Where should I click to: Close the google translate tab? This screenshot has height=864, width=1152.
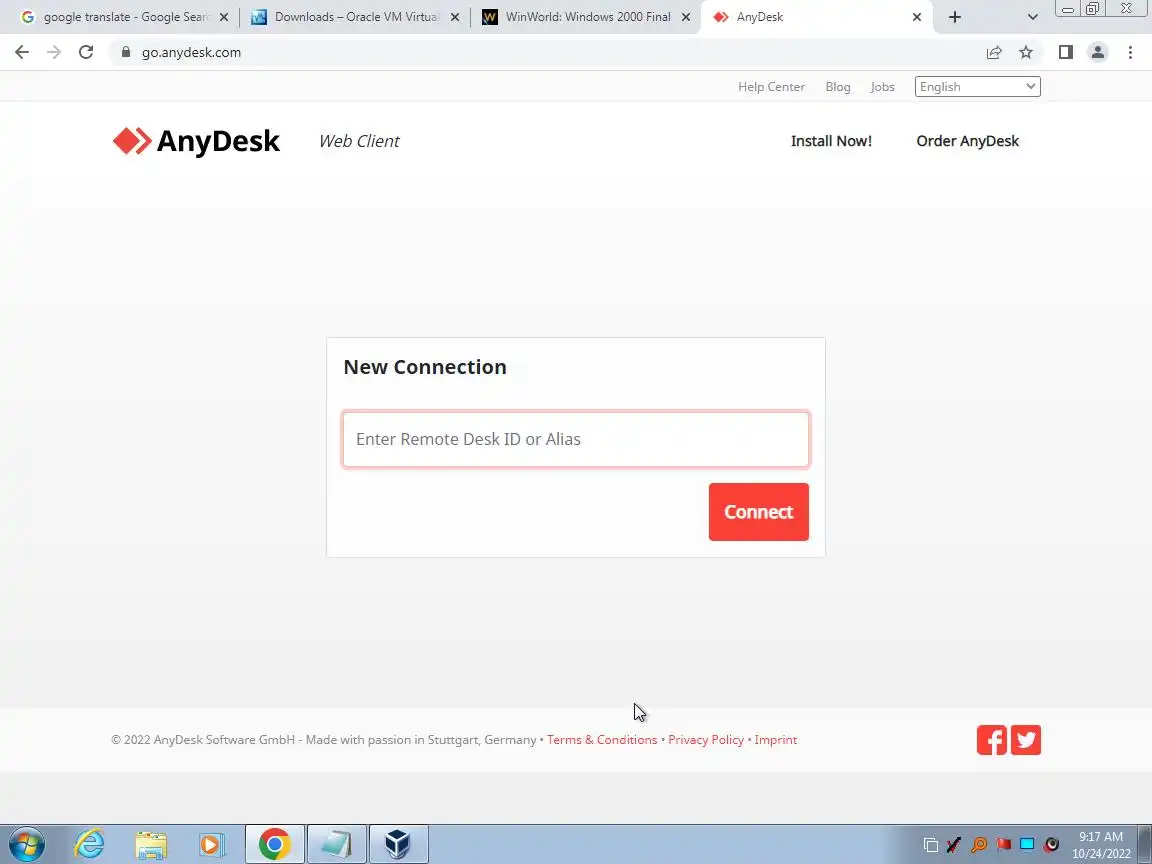click(x=224, y=17)
